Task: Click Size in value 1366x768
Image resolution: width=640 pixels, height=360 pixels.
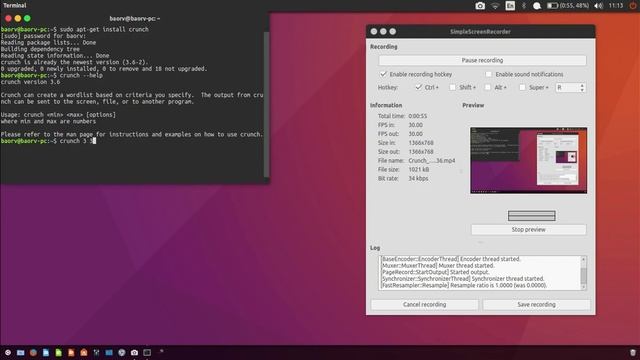Action: (x=421, y=143)
